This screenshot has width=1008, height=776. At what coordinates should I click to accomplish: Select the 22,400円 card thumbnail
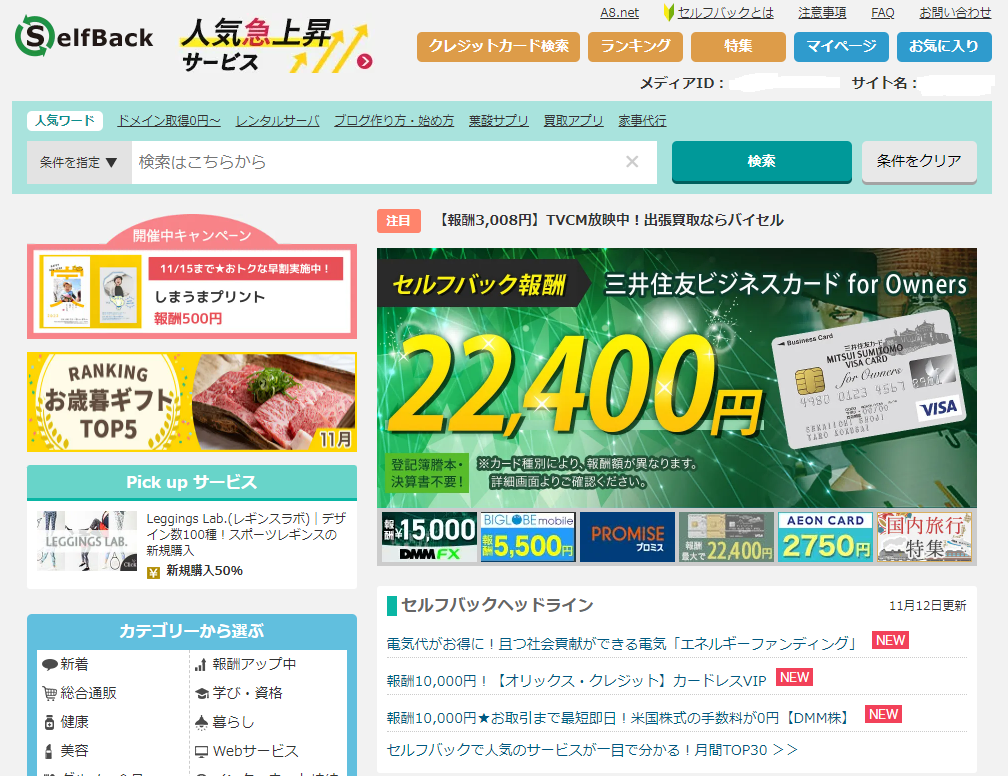[x=726, y=537]
